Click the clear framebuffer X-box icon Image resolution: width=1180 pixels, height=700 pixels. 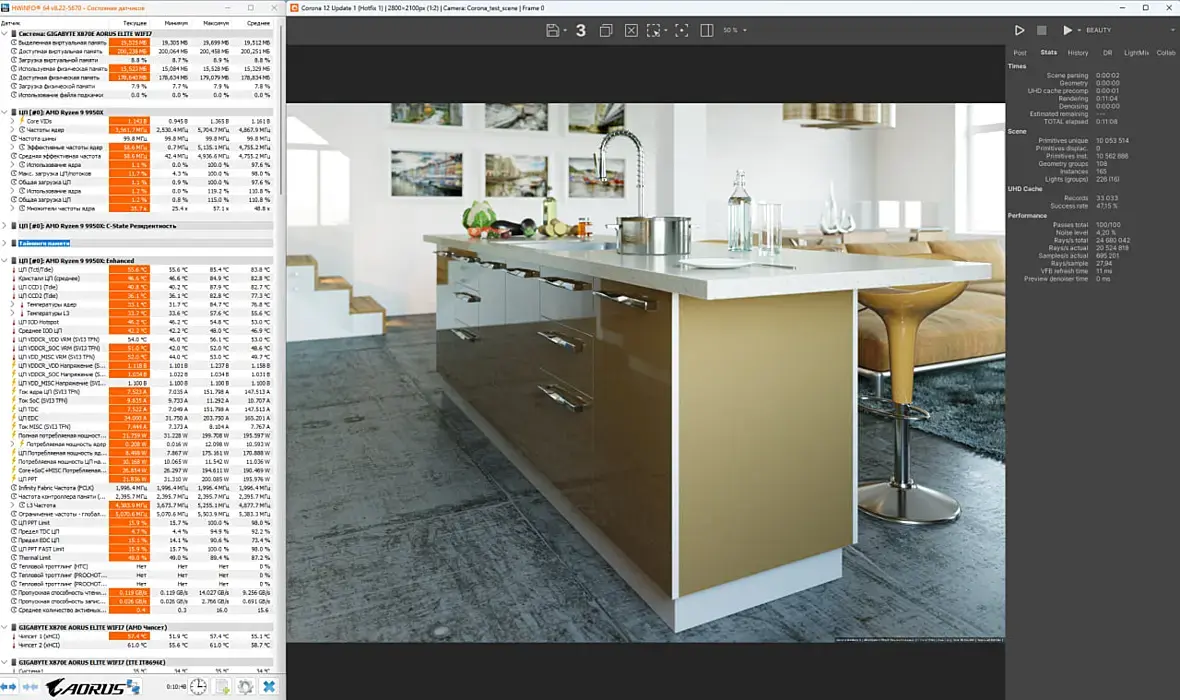tap(631, 30)
